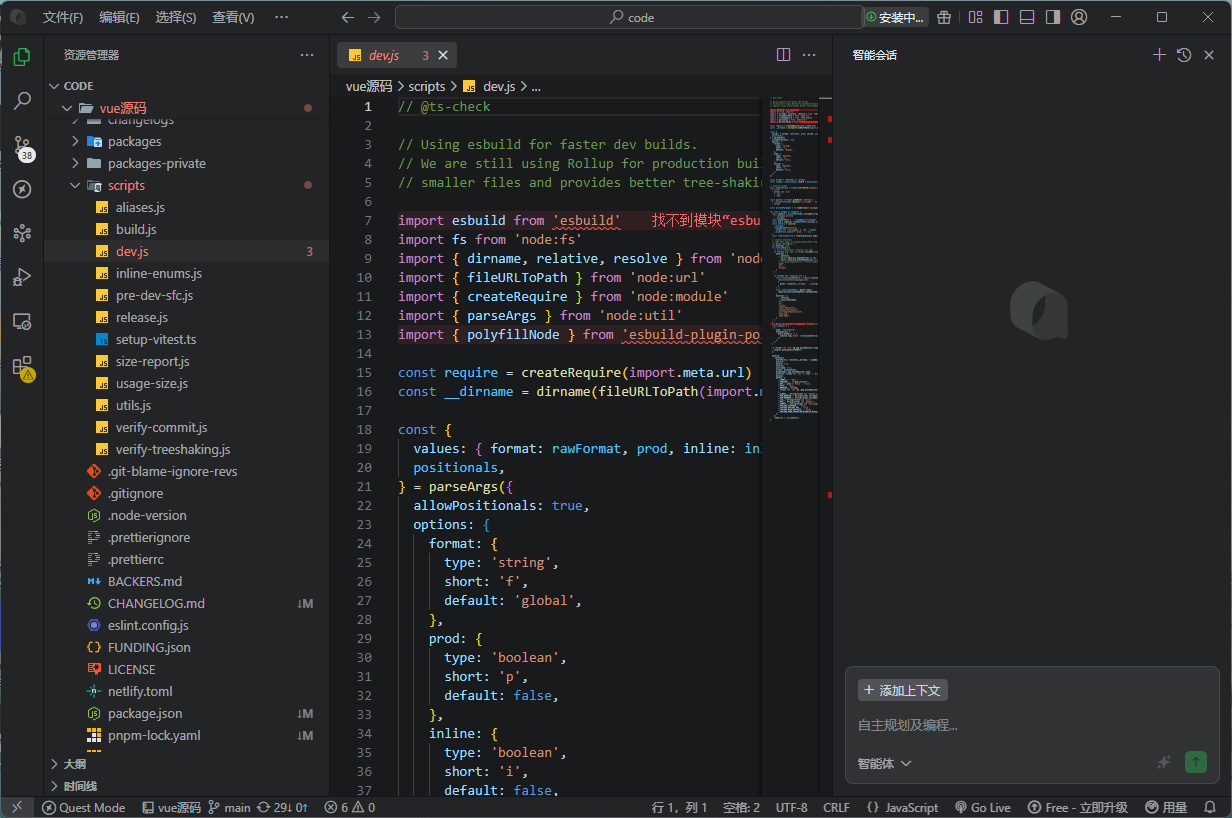Open the customize layout icon

976,17
